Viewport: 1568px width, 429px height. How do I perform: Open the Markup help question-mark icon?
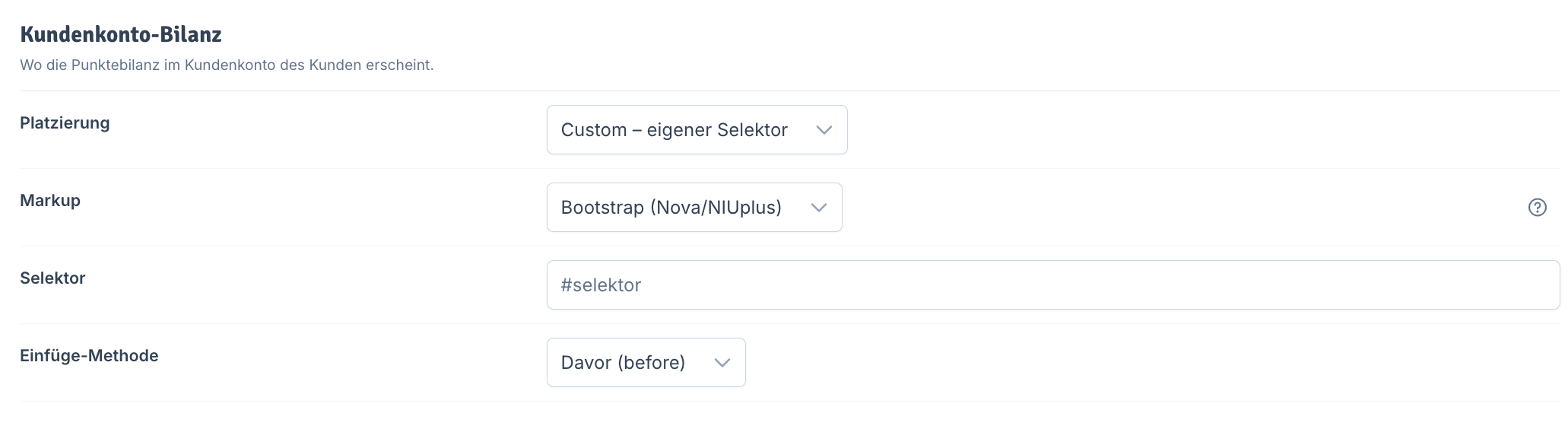tap(1537, 208)
